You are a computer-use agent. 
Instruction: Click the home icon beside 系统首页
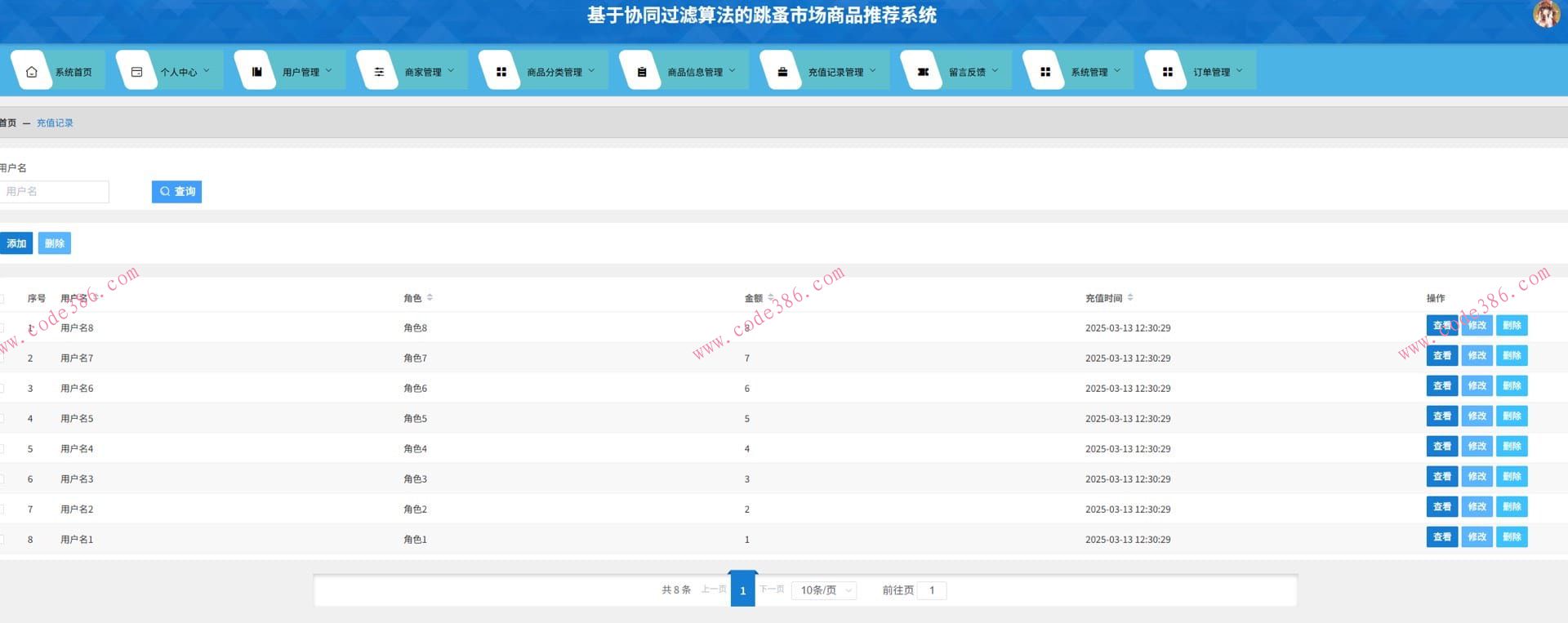pyautogui.click(x=32, y=72)
